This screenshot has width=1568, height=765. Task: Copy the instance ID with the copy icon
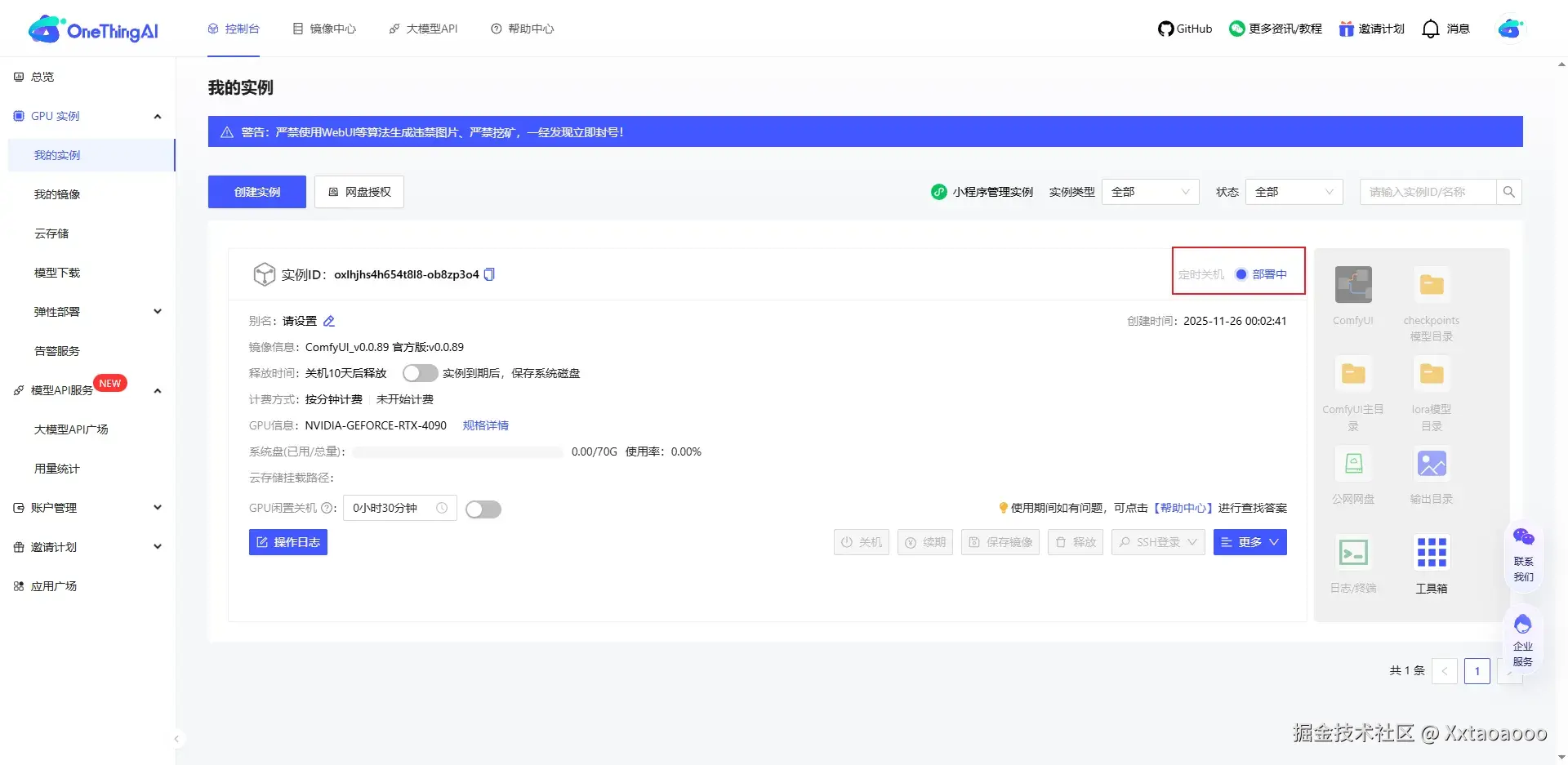click(489, 274)
